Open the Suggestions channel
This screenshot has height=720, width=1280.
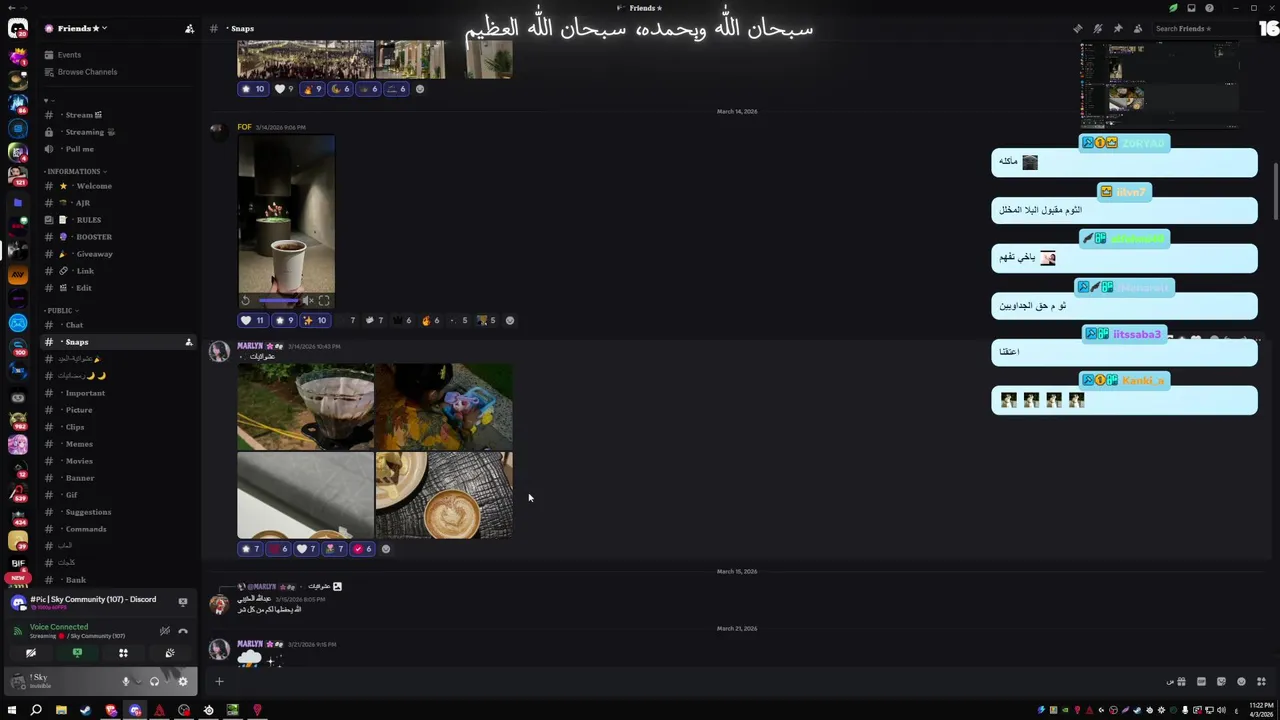(x=118, y=512)
